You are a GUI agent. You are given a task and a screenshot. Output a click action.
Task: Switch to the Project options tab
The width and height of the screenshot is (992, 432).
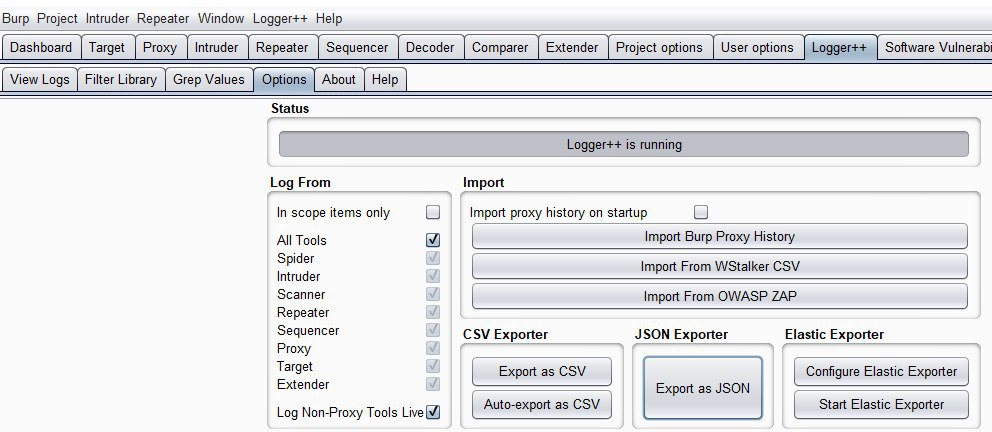point(659,47)
